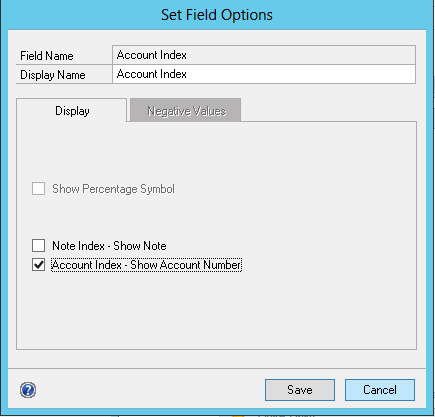This screenshot has width=435, height=417.
Task: Click the 'Account Index' text in Display Name
Action: click(152, 74)
